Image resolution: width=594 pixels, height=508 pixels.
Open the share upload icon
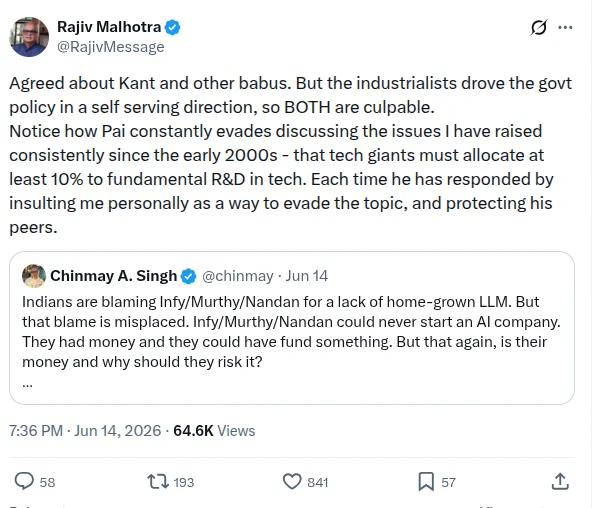click(560, 481)
